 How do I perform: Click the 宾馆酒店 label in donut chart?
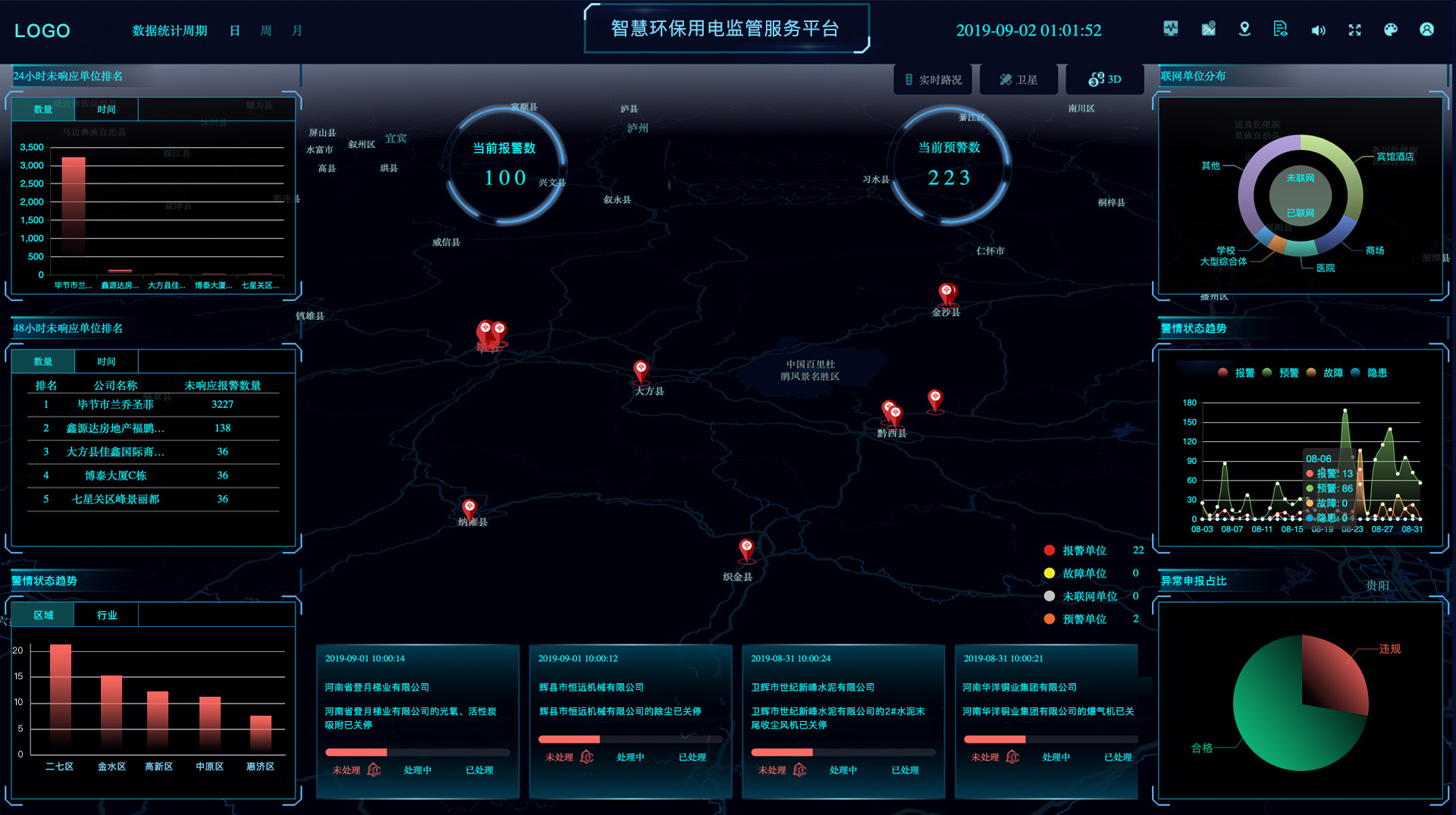[1395, 156]
